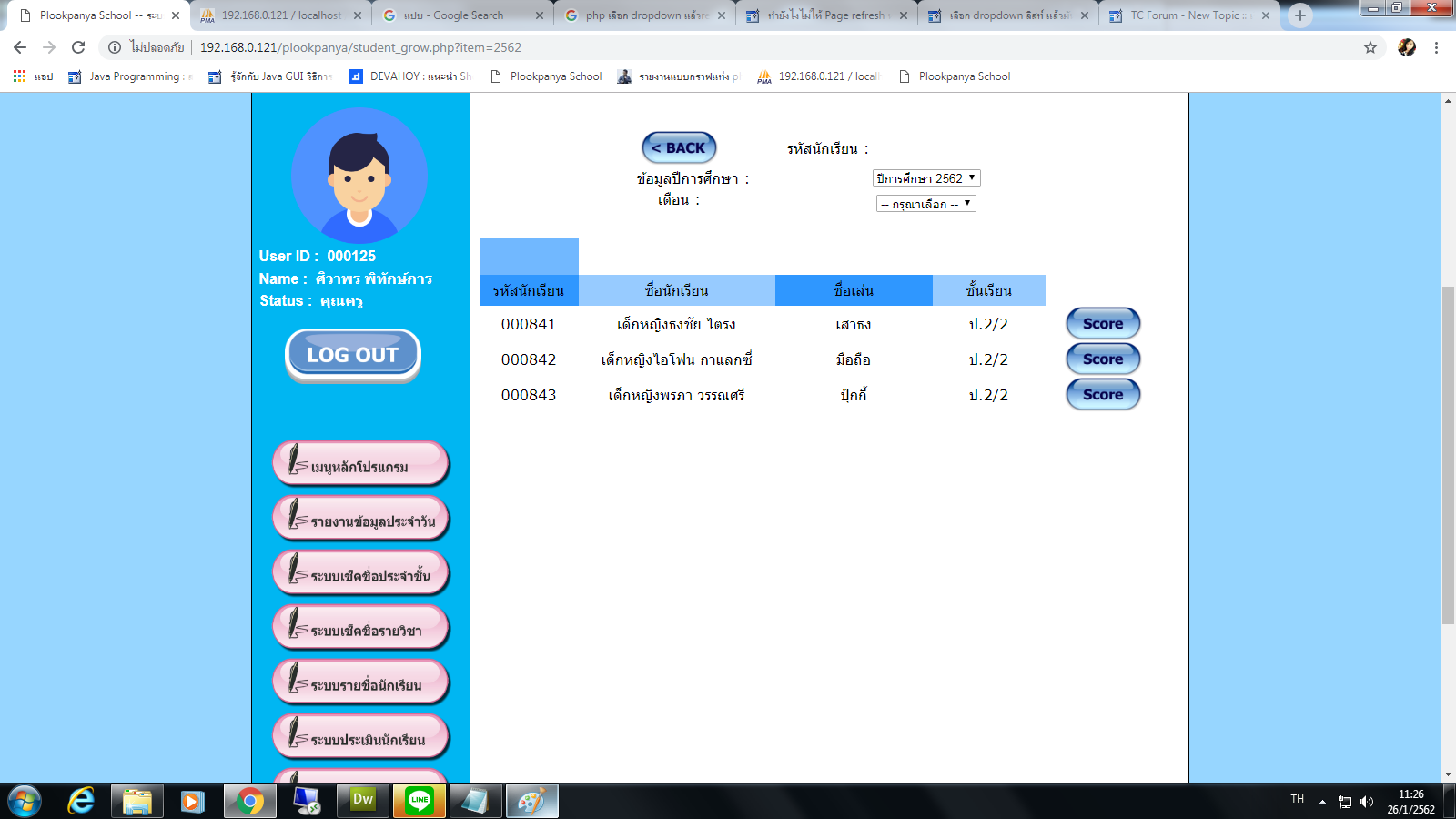Select student name เด็กหญิงพรภา วรรณศรี

[x=676, y=395]
